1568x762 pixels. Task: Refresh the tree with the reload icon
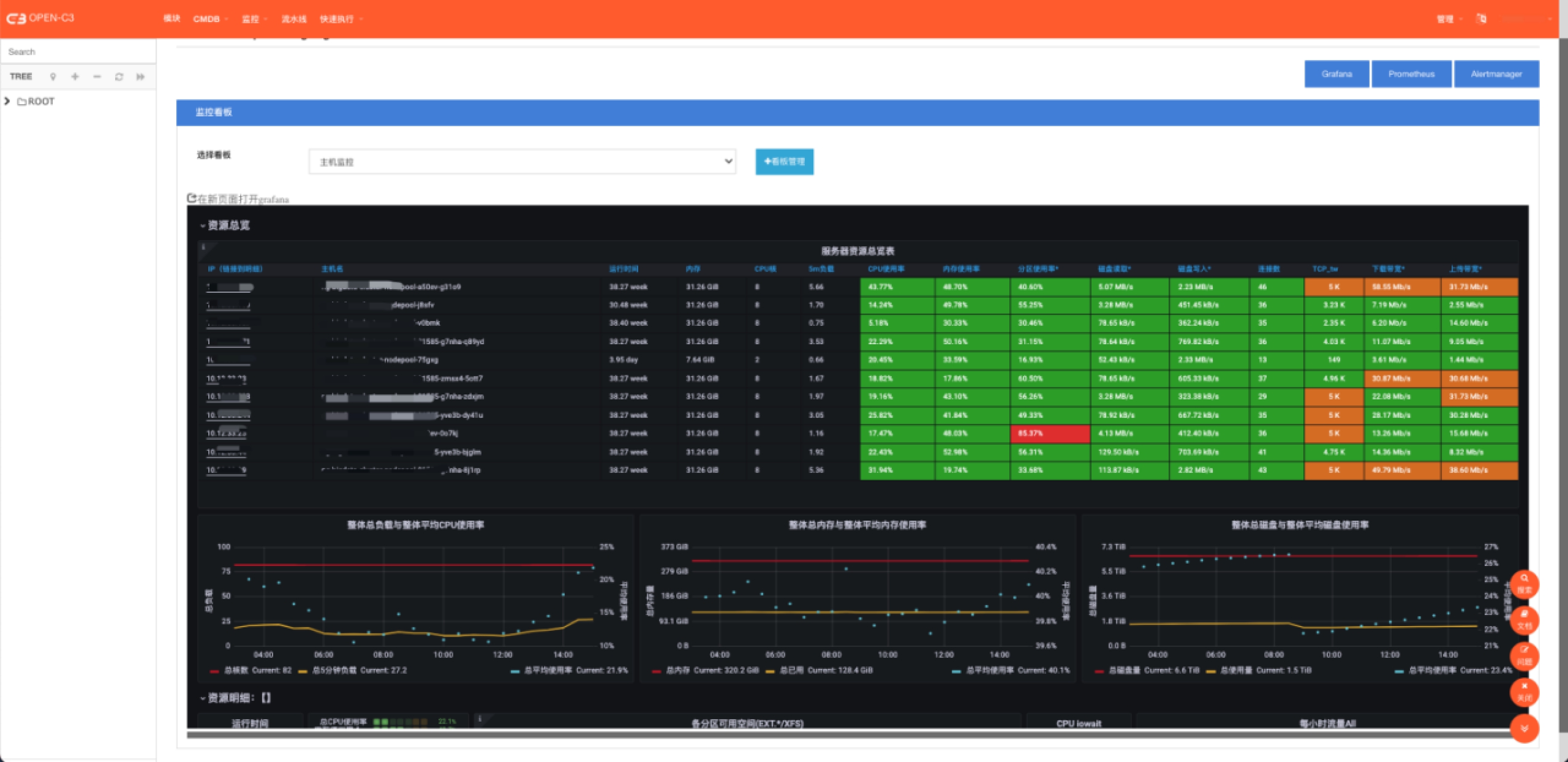coord(119,77)
